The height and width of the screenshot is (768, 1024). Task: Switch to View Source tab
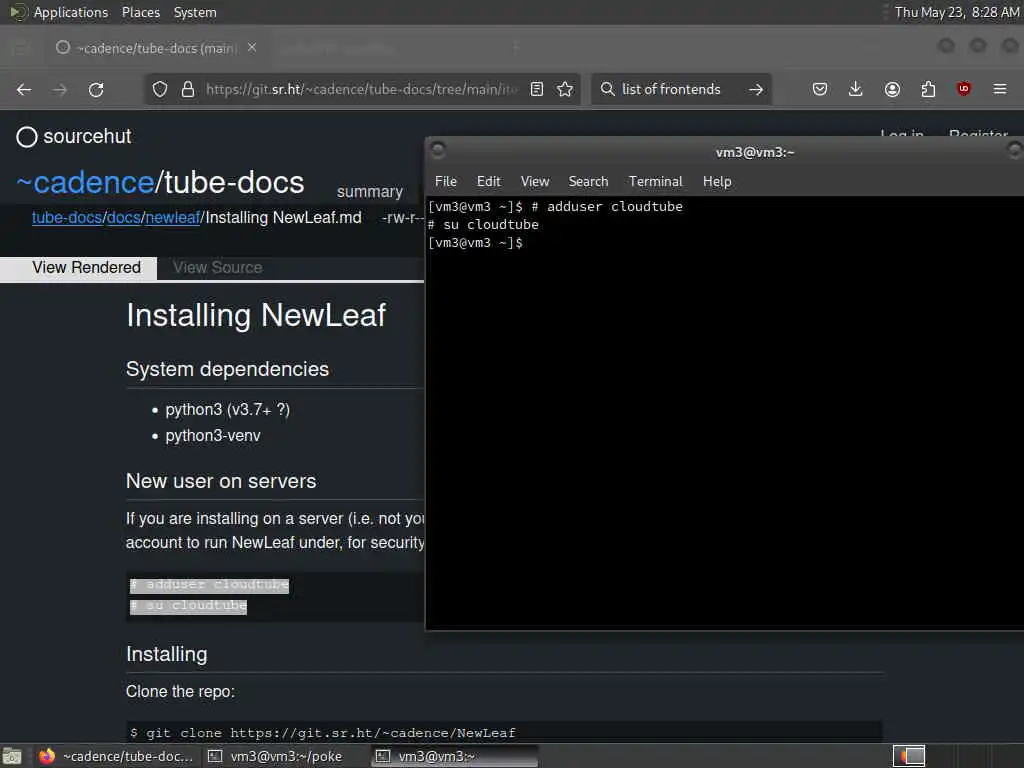(217, 268)
